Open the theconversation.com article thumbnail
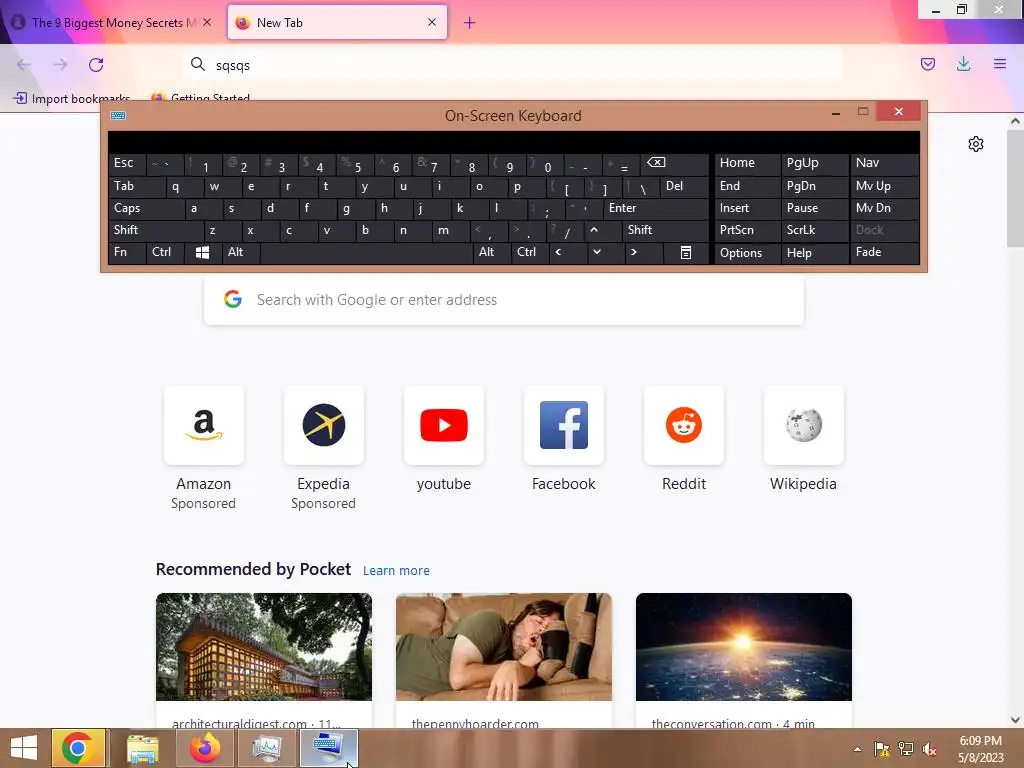The height and width of the screenshot is (768, 1024). 744,647
